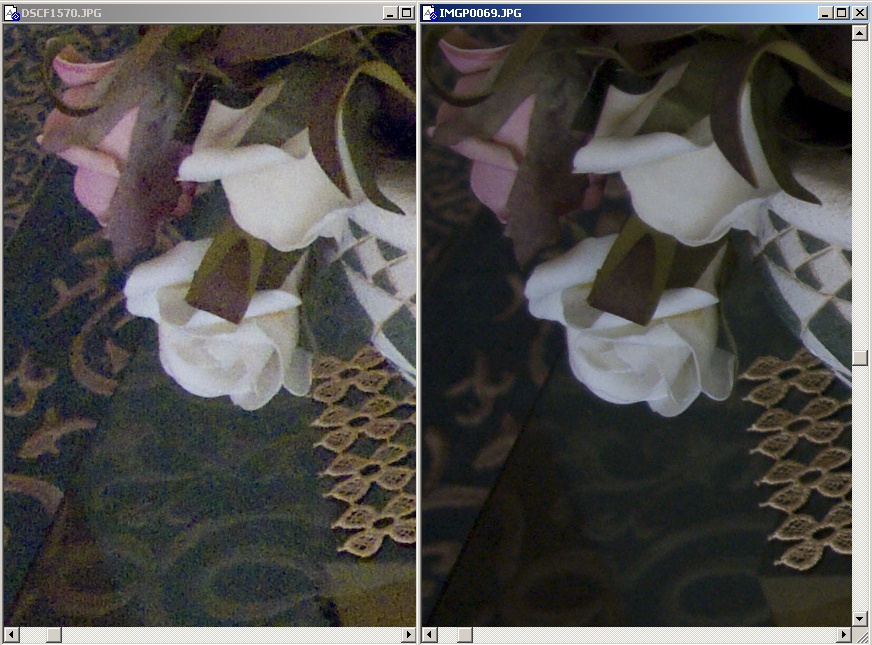Screen dimensions: 872x645
Task: Click scroll-right arrow in IMGP0069.JPG window
Action: 844,634
